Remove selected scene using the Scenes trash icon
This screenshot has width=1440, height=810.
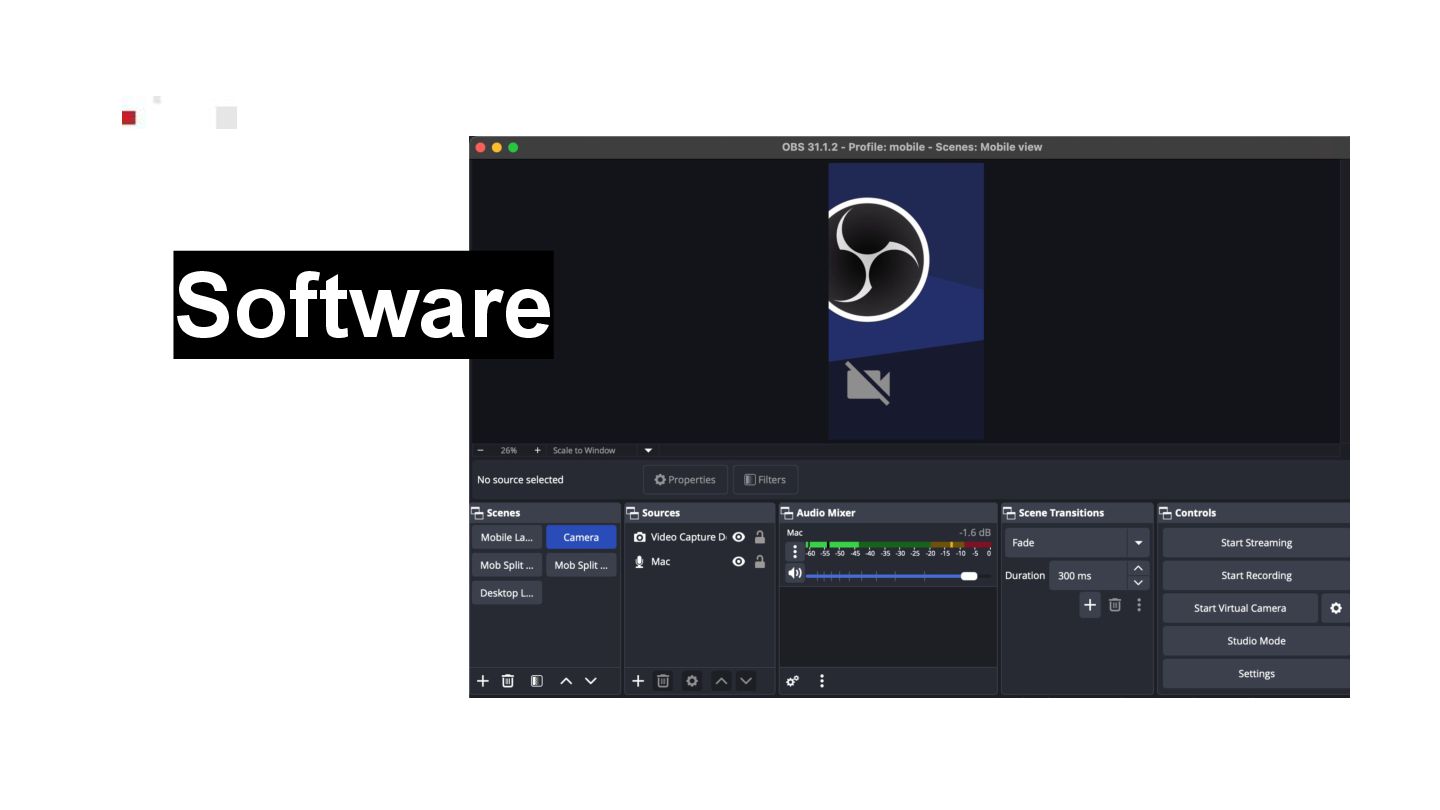tap(508, 681)
